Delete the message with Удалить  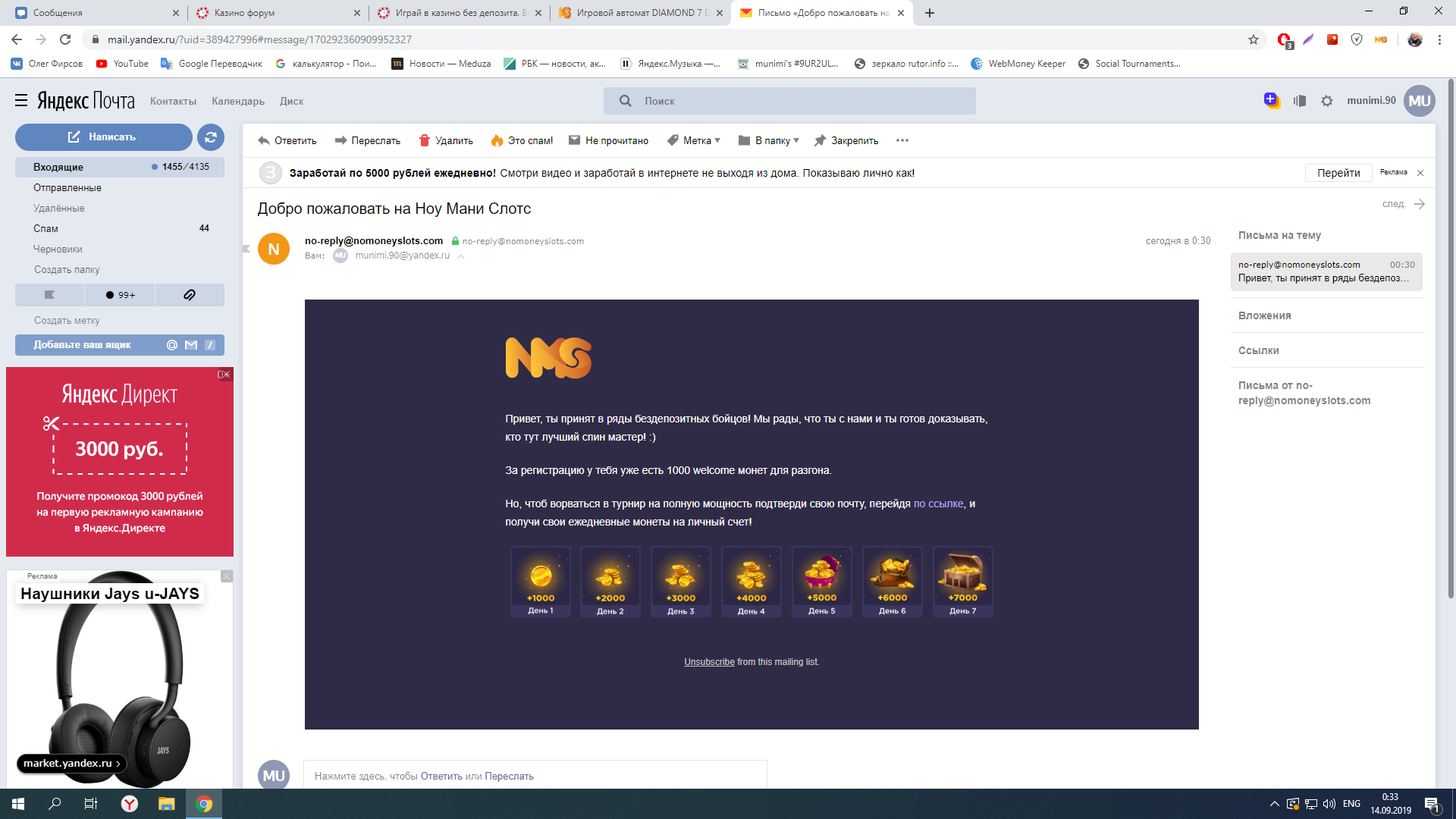click(x=446, y=140)
